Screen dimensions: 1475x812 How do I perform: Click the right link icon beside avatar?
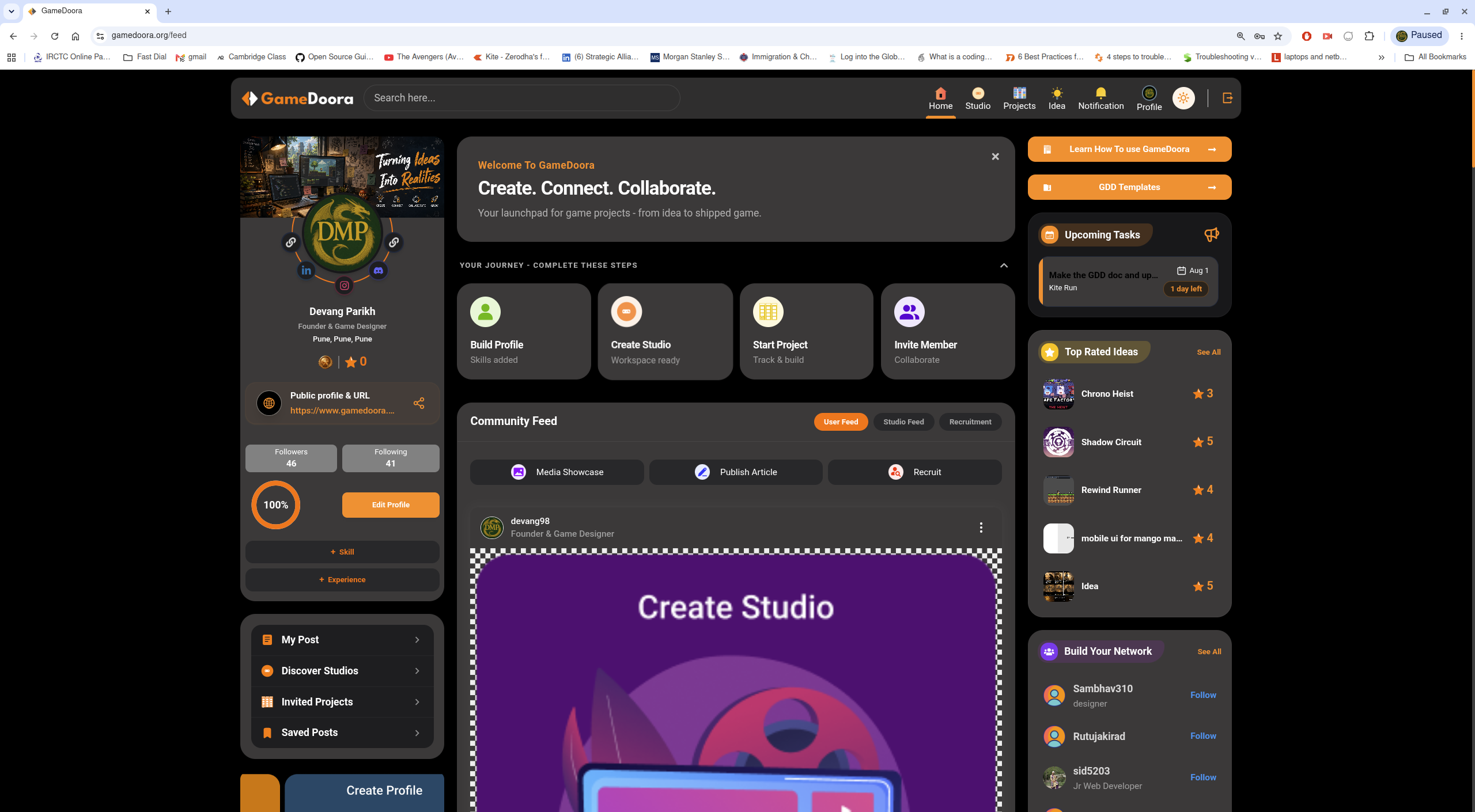(394, 242)
